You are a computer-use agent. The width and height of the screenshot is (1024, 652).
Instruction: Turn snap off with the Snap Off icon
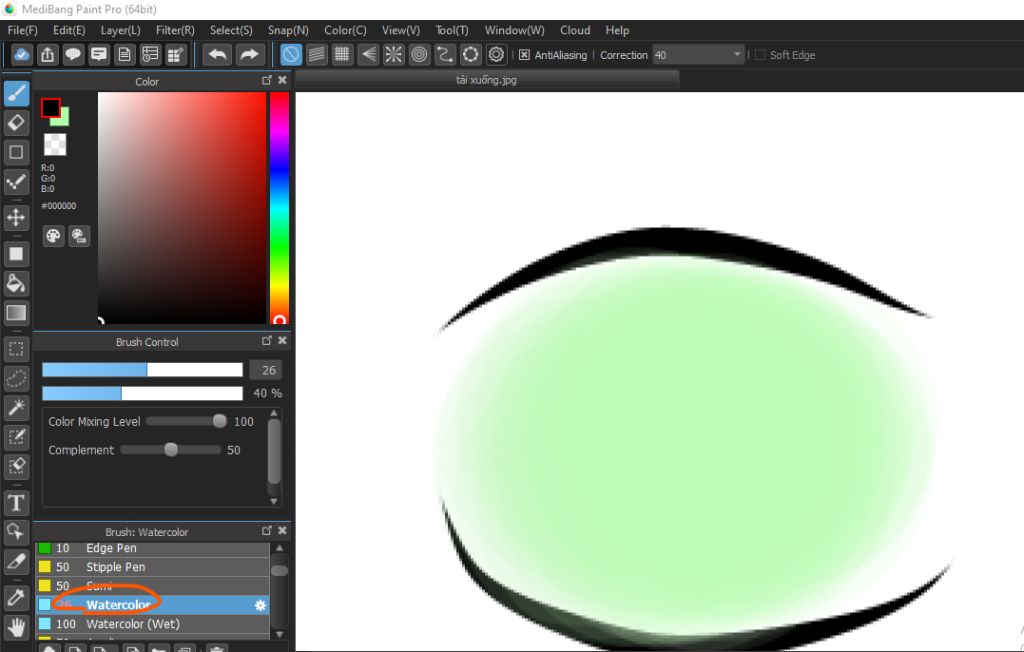[291, 55]
